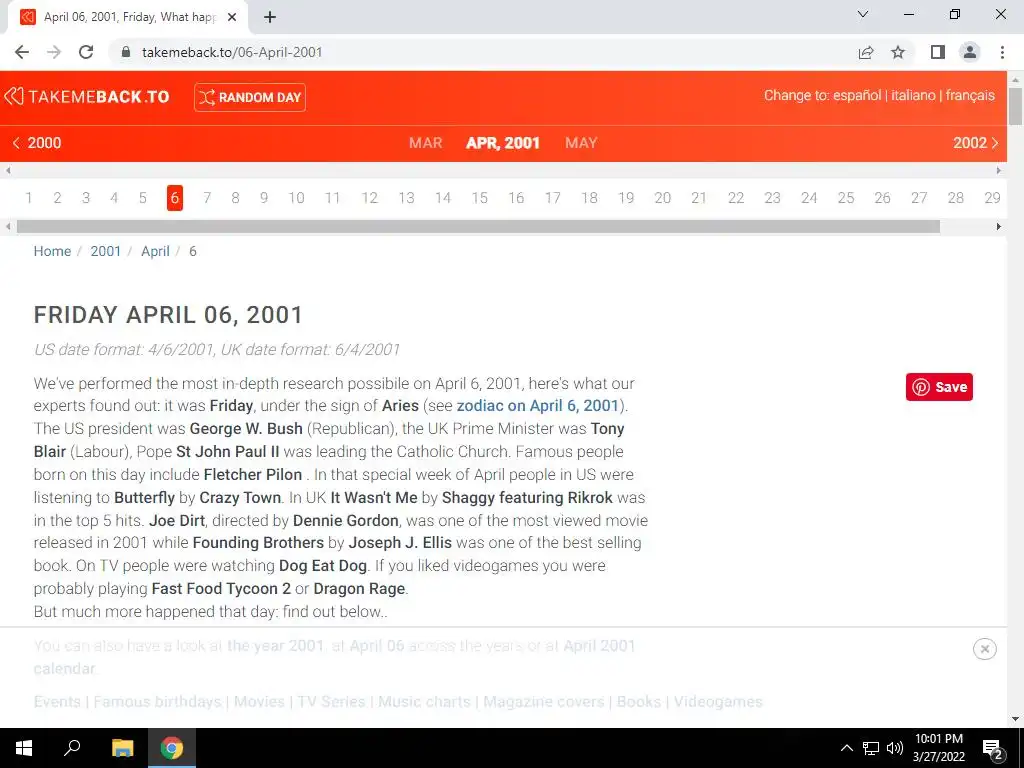Open Chrome three-dot menu
1024x768 pixels.
coord(1002,52)
